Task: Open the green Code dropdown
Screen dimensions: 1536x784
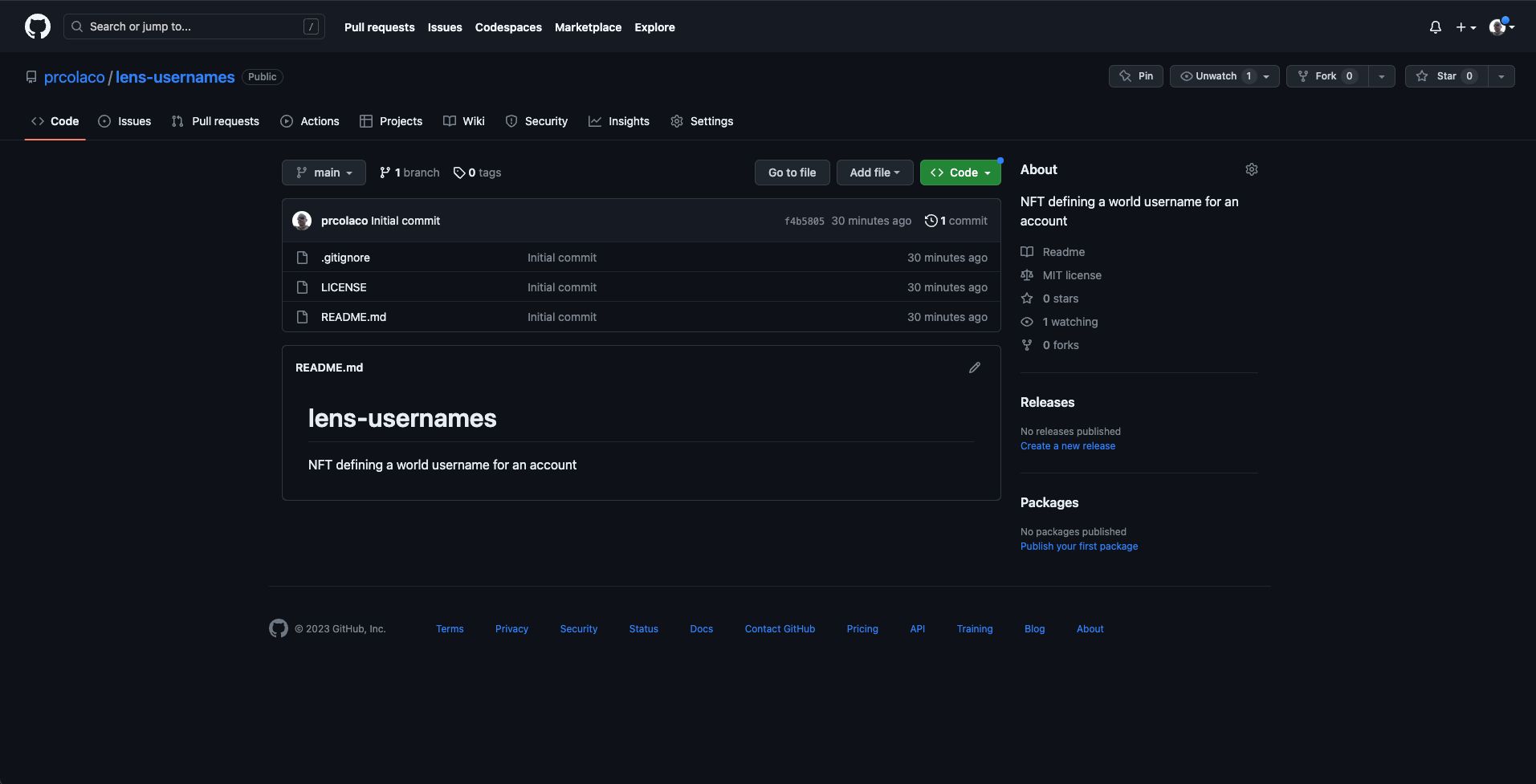Action: click(x=960, y=173)
